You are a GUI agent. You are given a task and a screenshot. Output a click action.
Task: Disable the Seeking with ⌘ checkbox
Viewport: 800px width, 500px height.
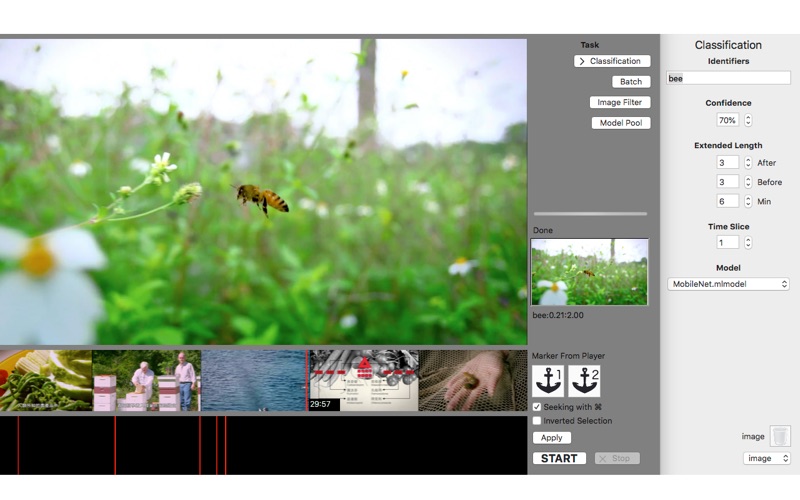(537, 407)
